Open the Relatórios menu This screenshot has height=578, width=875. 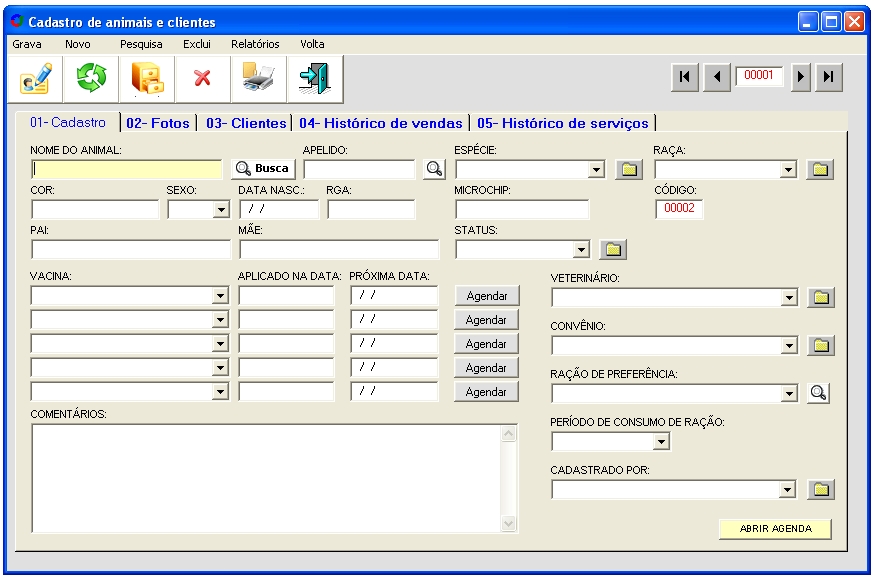point(255,44)
